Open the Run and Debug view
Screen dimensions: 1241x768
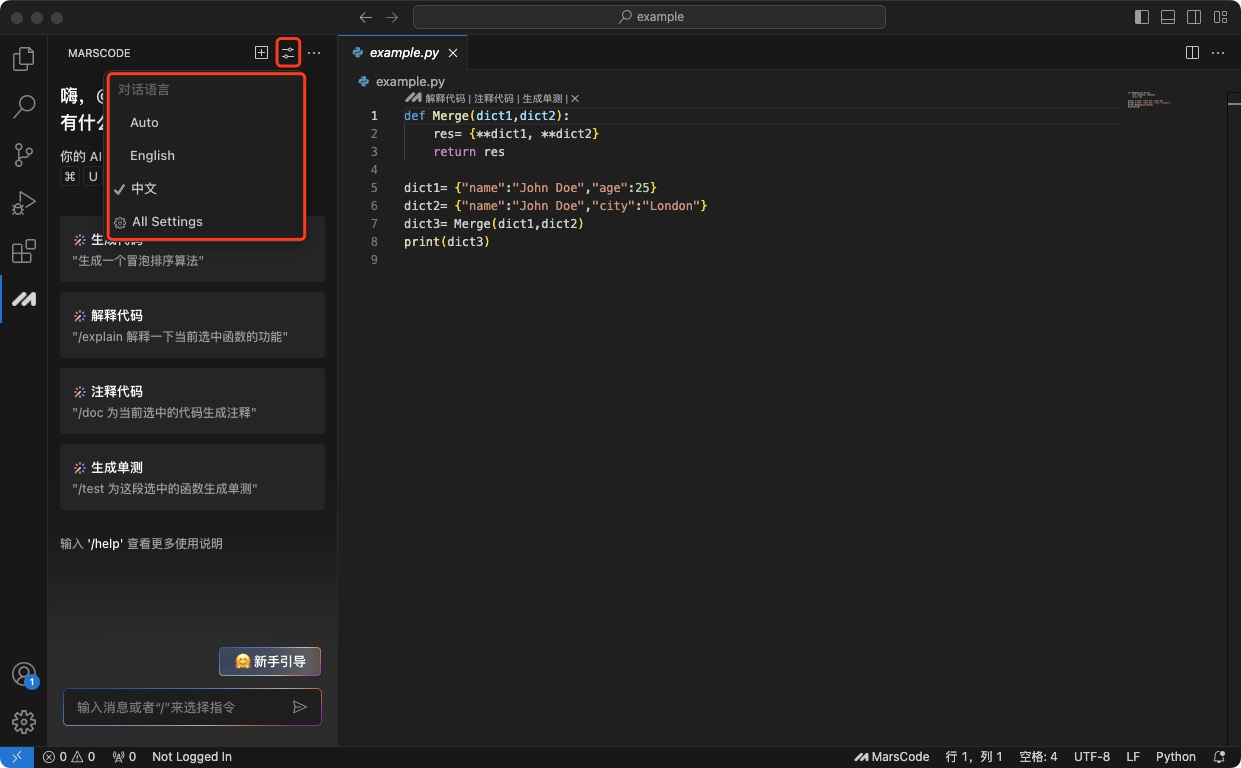click(24, 203)
